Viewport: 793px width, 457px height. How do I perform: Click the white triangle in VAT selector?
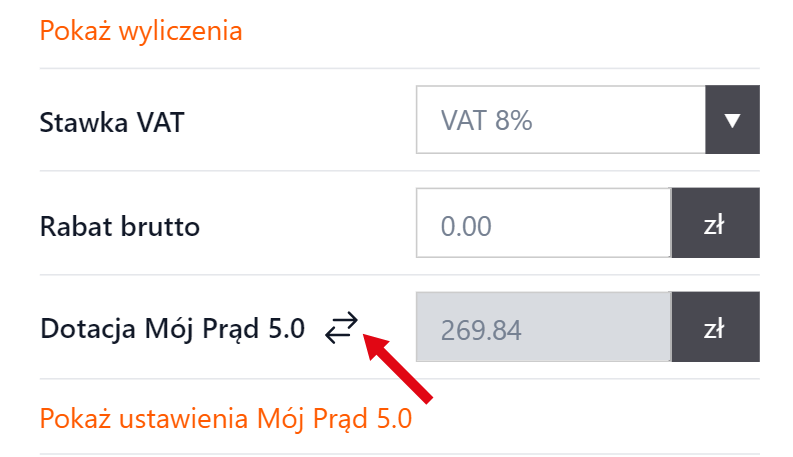click(x=732, y=121)
